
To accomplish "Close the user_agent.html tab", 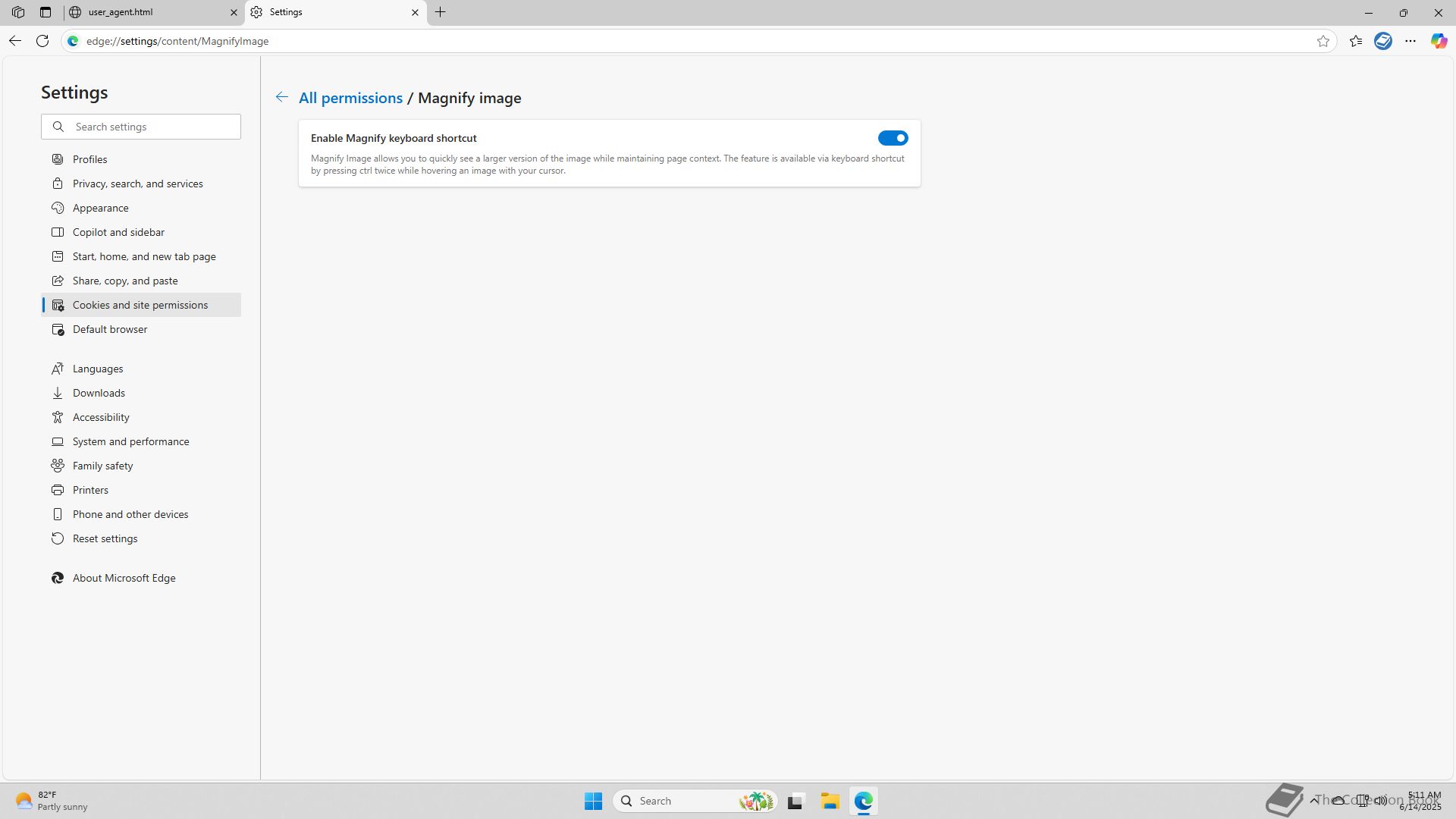I will point(234,12).
